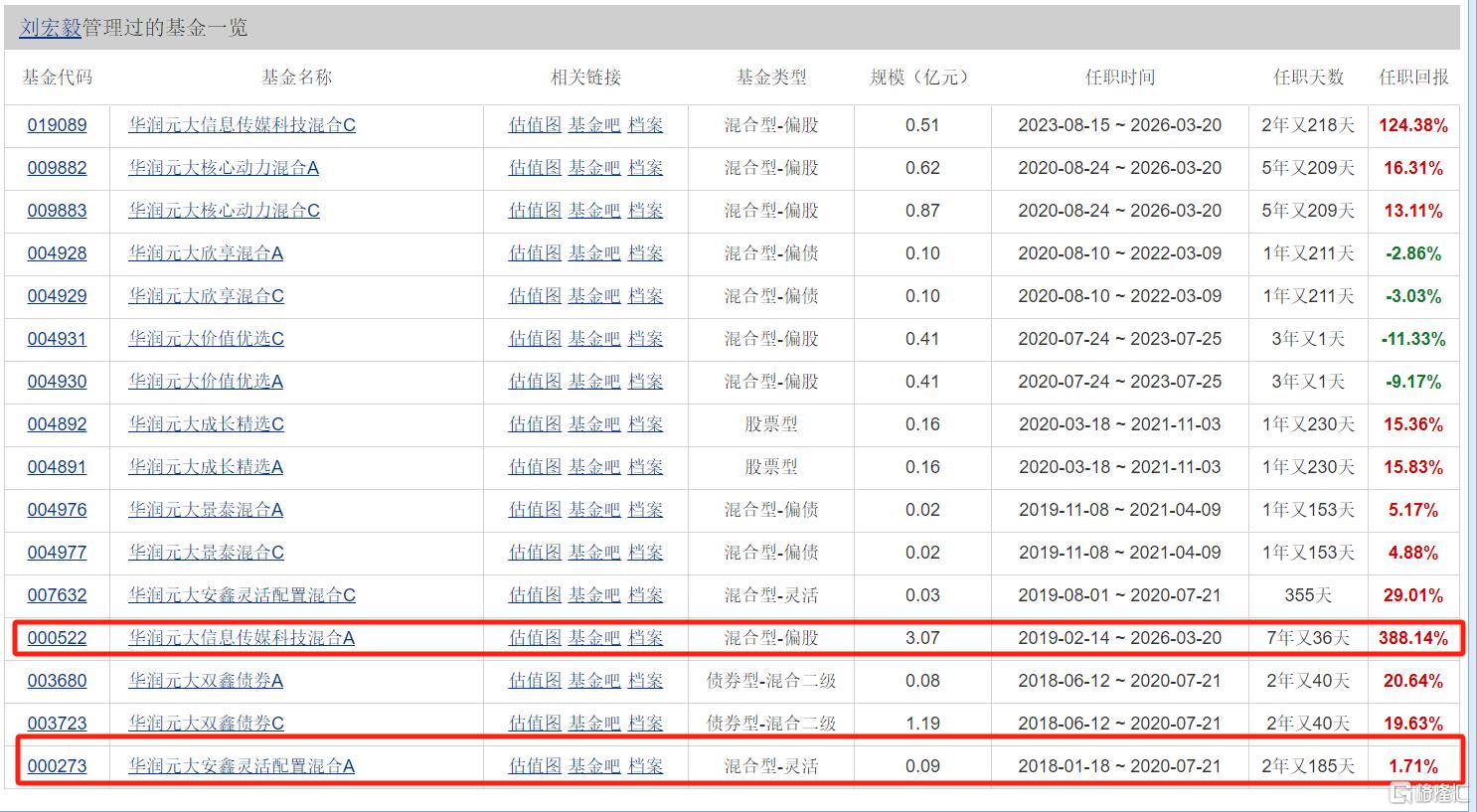Image resolution: width=1477 pixels, height=812 pixels.
Task: Open the 华润元大成长精选A fund page
Action: coord(206,467)
